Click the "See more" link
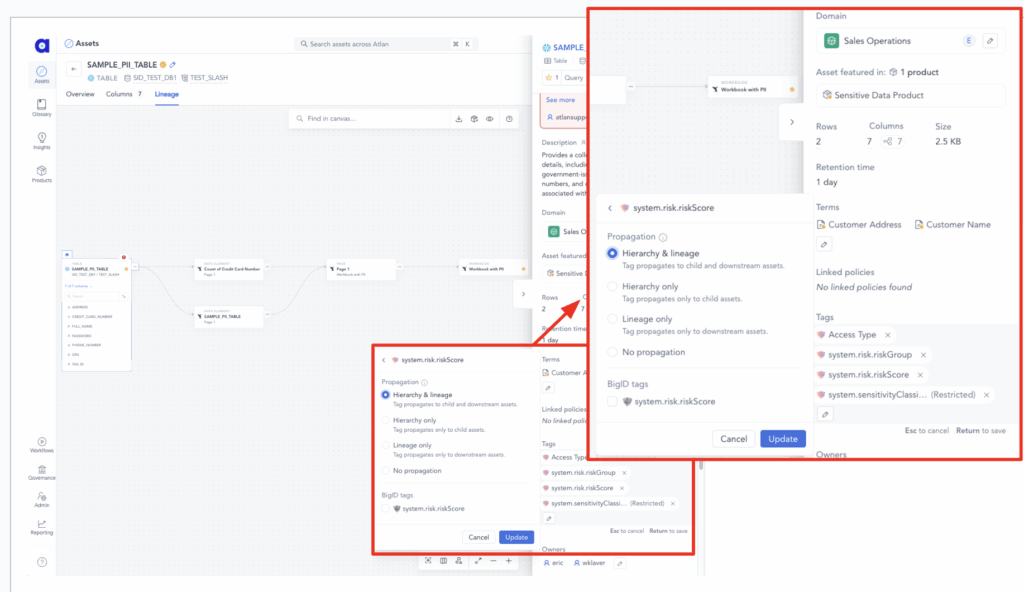Screen dimensions: 1024x592 click(x=560, y=100)
